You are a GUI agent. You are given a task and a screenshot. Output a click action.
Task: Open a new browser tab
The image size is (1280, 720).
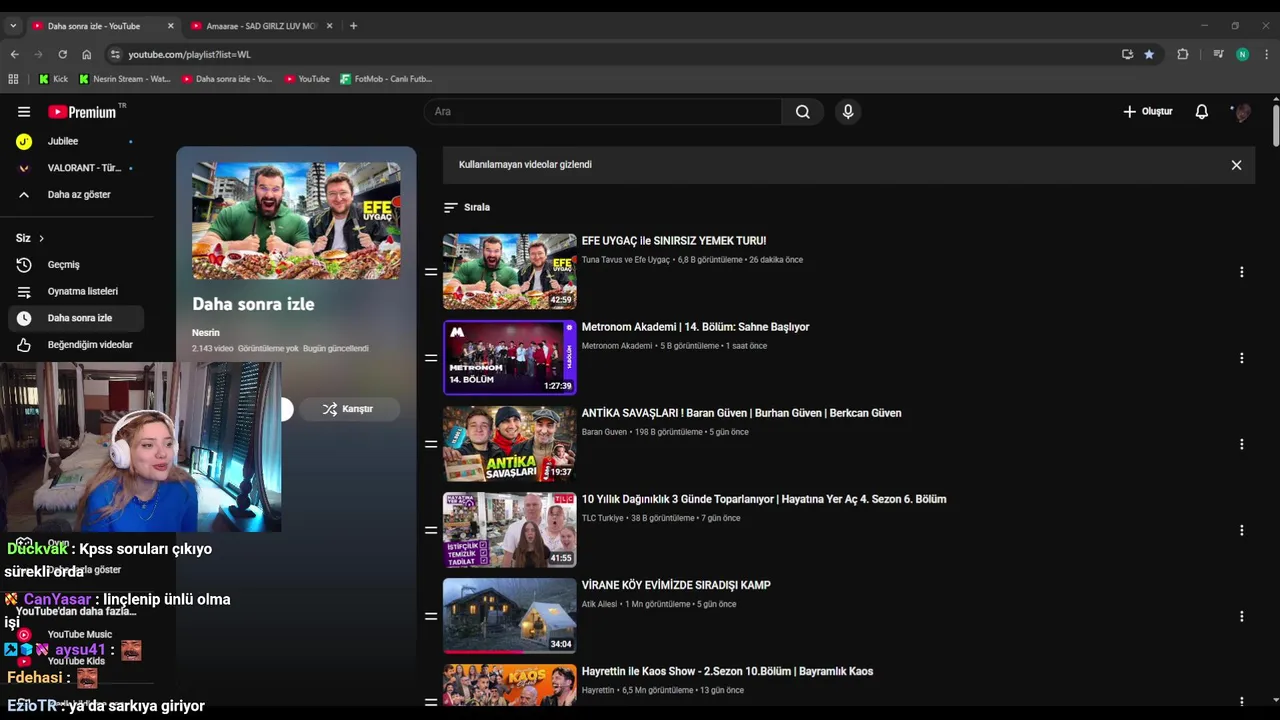[x=353, y=26]
